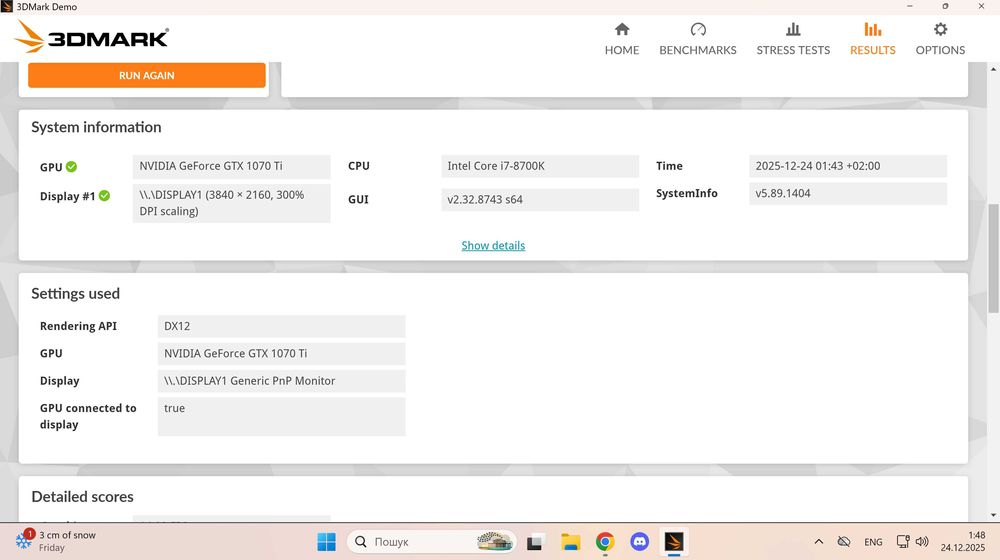Click the scrollbar down arrow

[994, 515]
